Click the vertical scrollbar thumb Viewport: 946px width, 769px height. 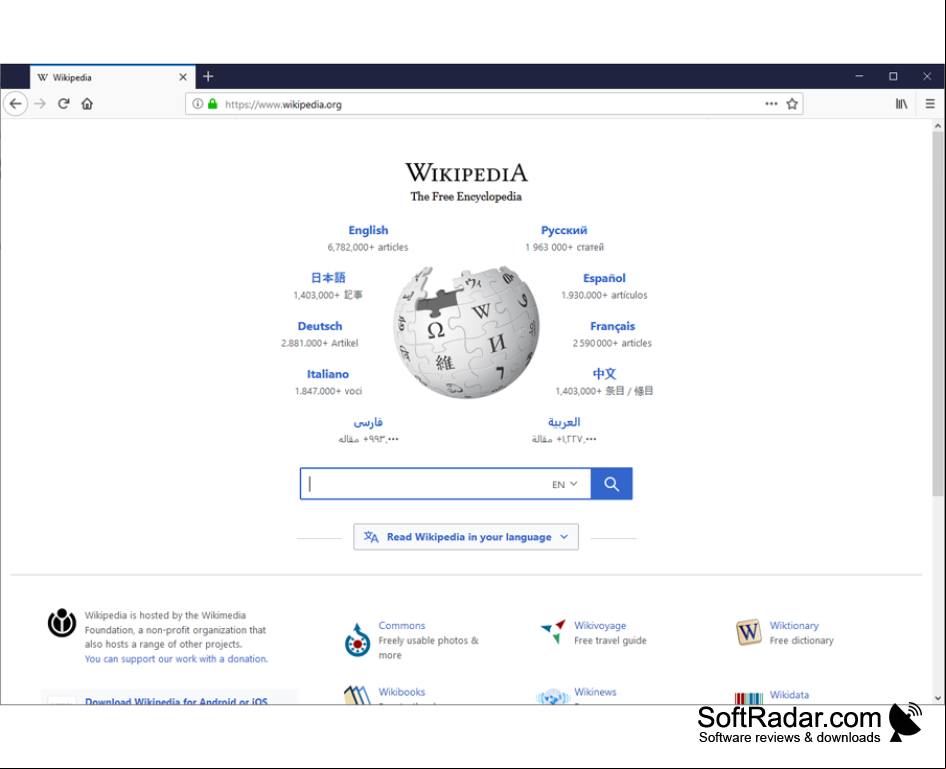point(938,314)
